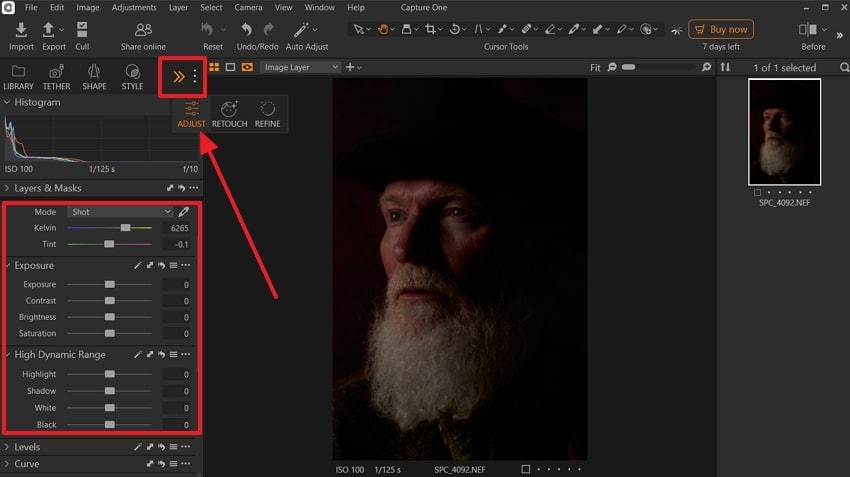Image resolution: width=850 pixels, height=477 pixels.
Task: Open Layers & Masks three-dot menu
Action: (x=194, y=188)
